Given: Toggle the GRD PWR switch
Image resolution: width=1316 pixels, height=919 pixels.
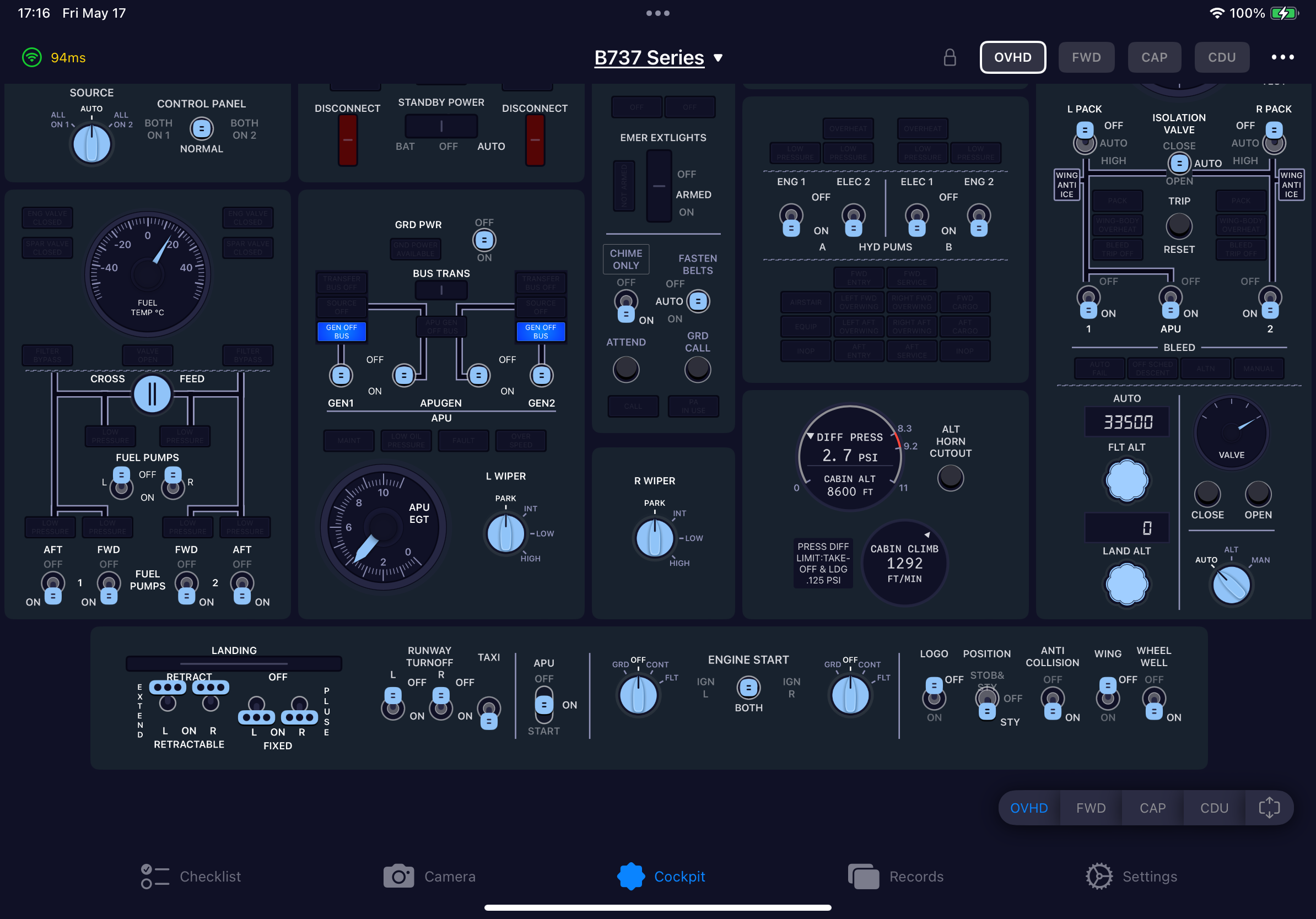Looking at the screenshot, I should [x=484, y=240].
